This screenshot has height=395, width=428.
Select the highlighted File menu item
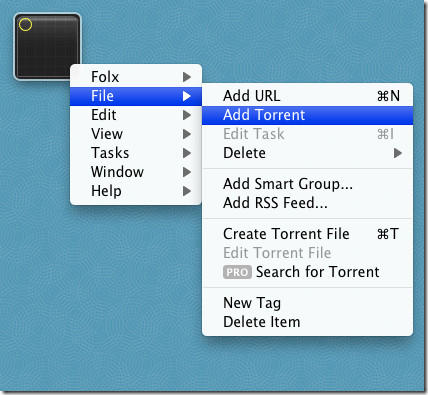pos(136,96)
